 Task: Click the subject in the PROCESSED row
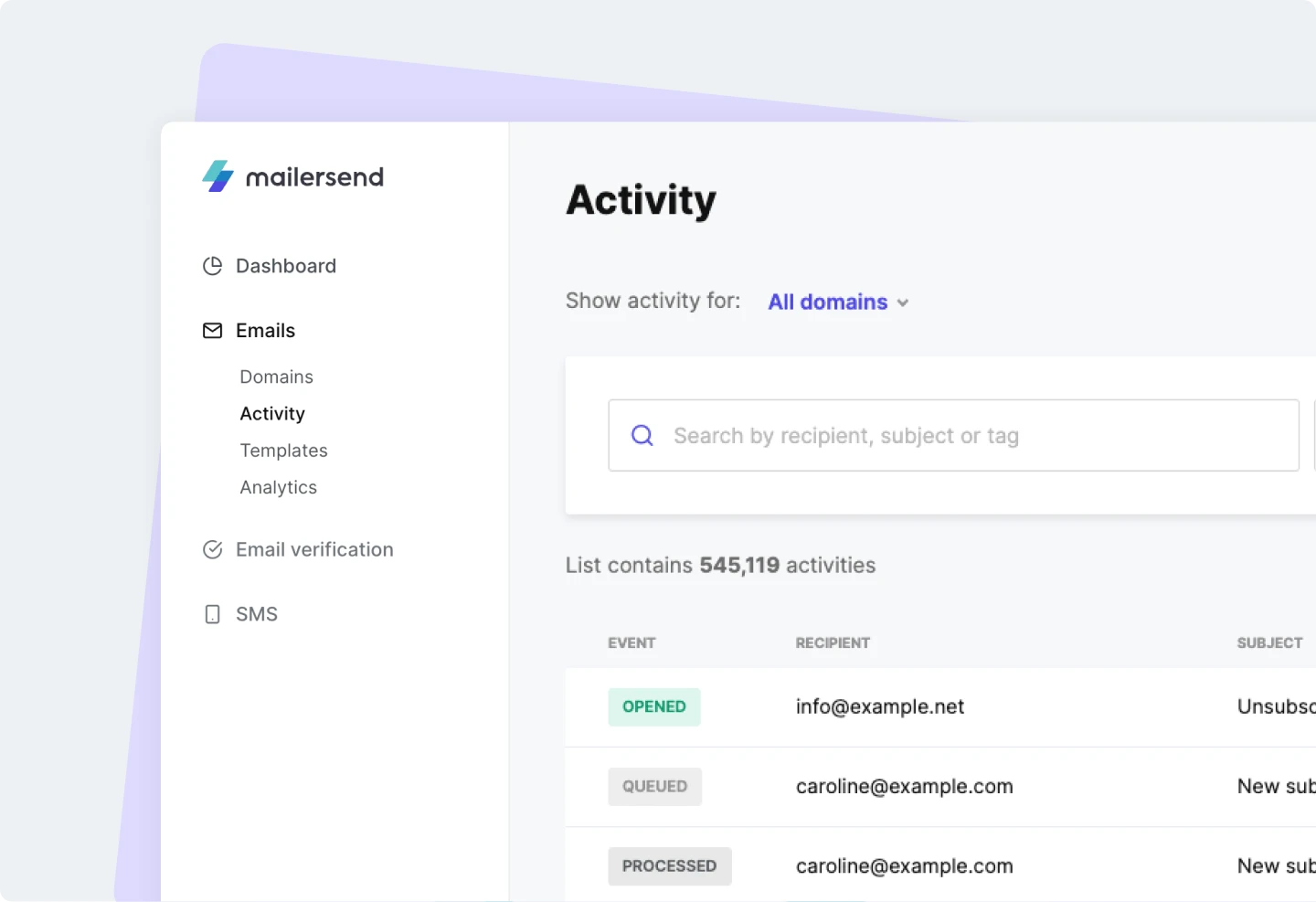pyautogui.click(x=1276, y=865)
